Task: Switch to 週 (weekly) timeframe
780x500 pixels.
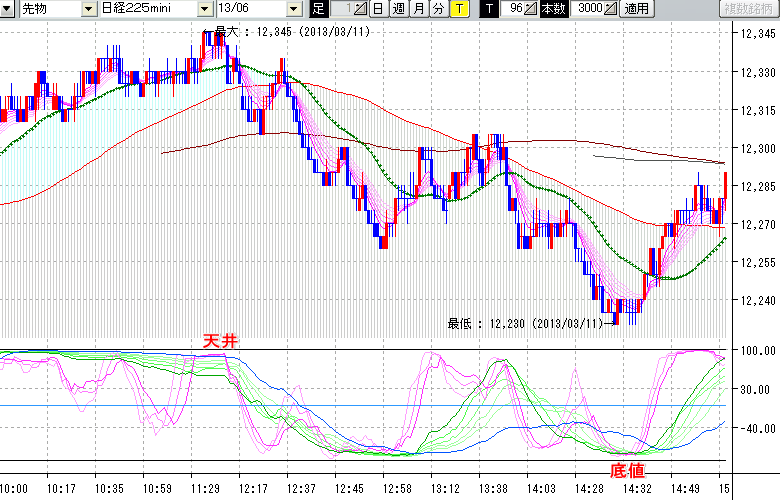Action: [398, 9]
